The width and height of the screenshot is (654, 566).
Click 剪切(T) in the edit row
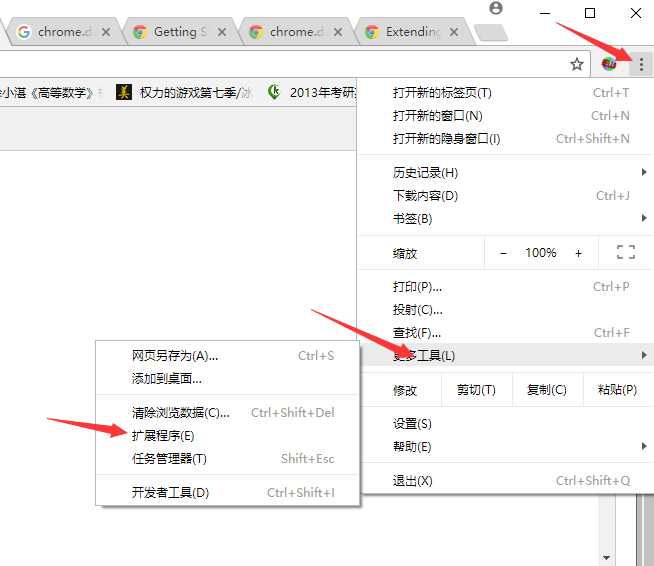click(476, 390)
